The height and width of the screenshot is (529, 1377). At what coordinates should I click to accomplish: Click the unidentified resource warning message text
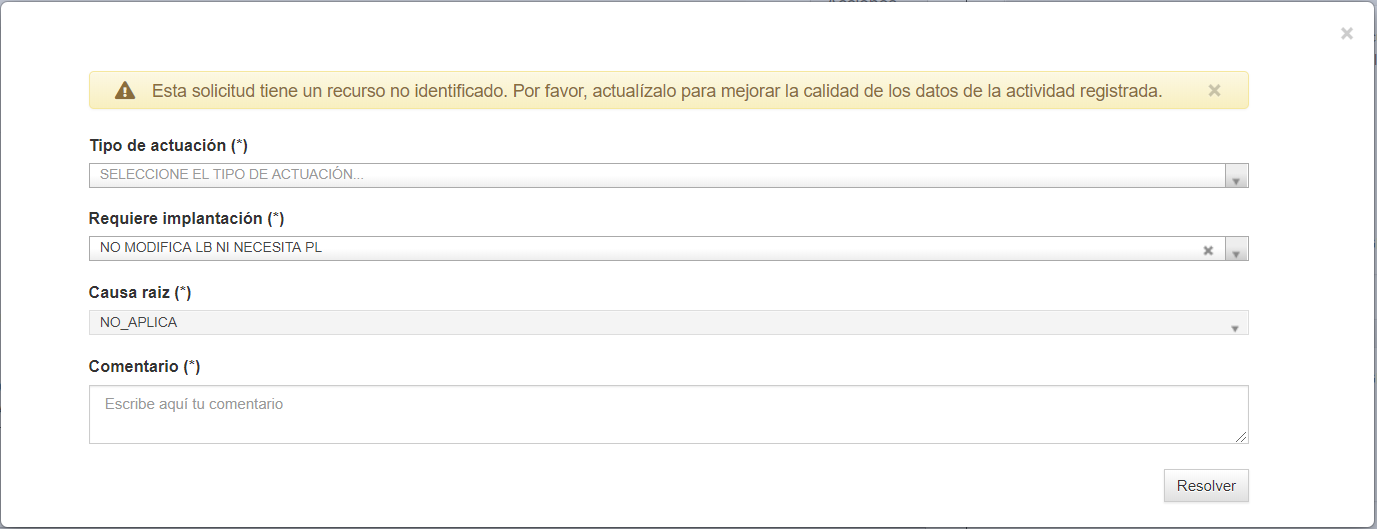click(657, 91)
